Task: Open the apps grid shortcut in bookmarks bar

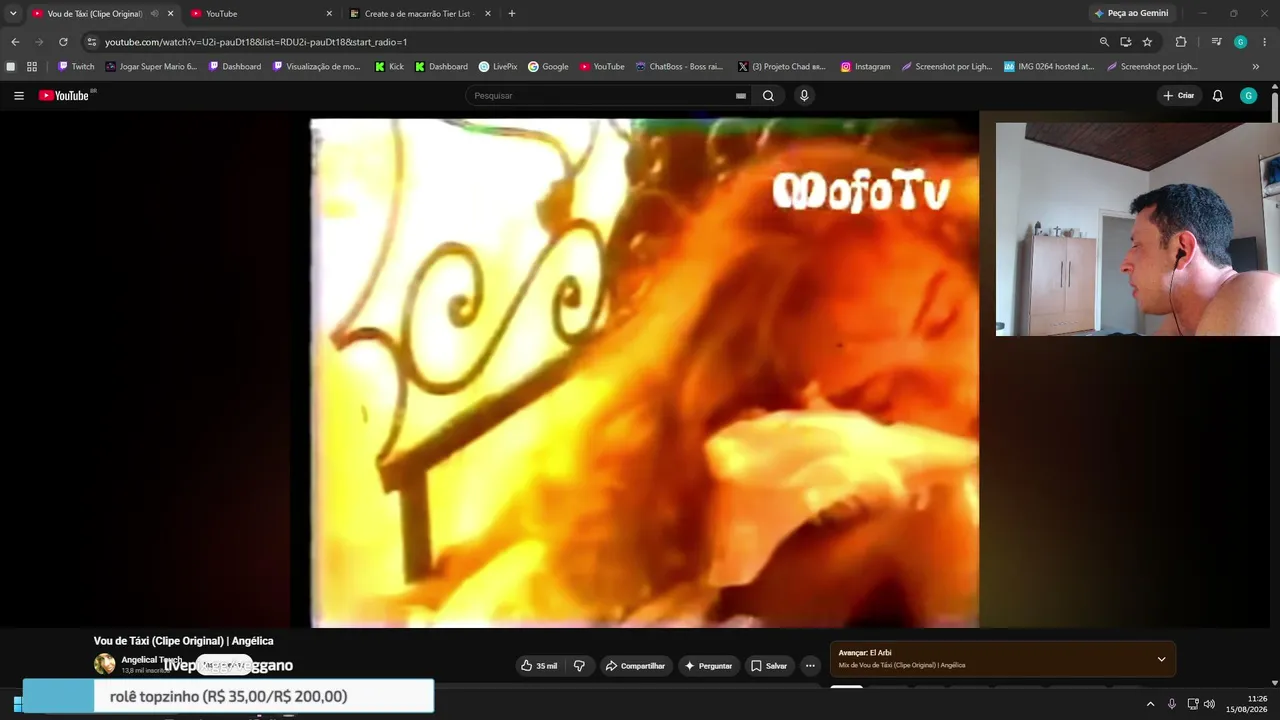Action: (32, 67)
